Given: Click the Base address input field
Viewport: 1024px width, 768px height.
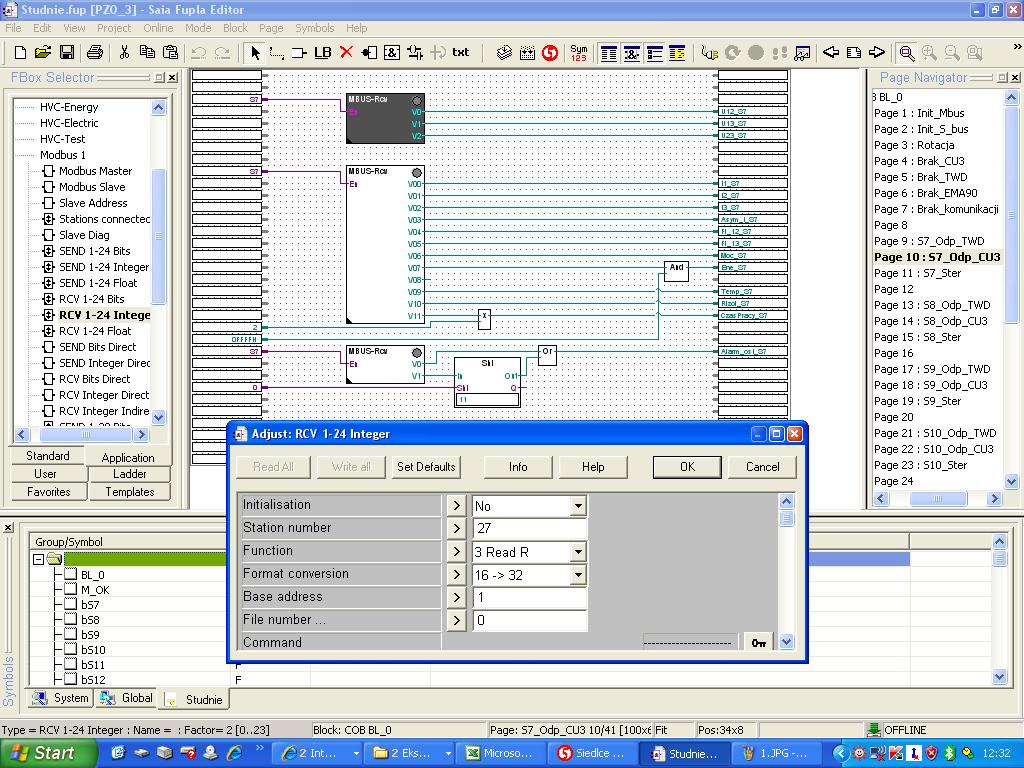Looking at the screenshot, I should click(x=530, y=598).
